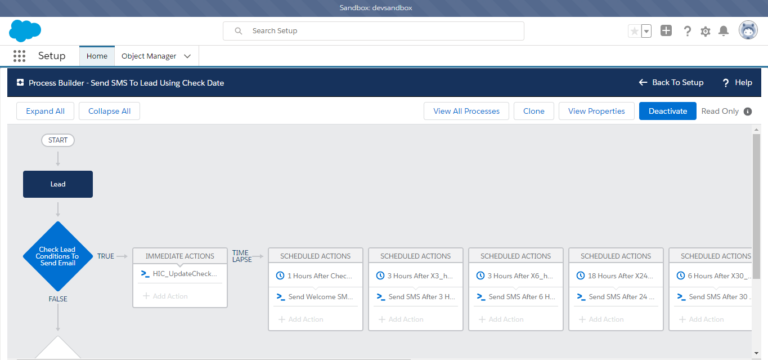Open the Check Lead Conditions diamond node

(x=58, y=256)
